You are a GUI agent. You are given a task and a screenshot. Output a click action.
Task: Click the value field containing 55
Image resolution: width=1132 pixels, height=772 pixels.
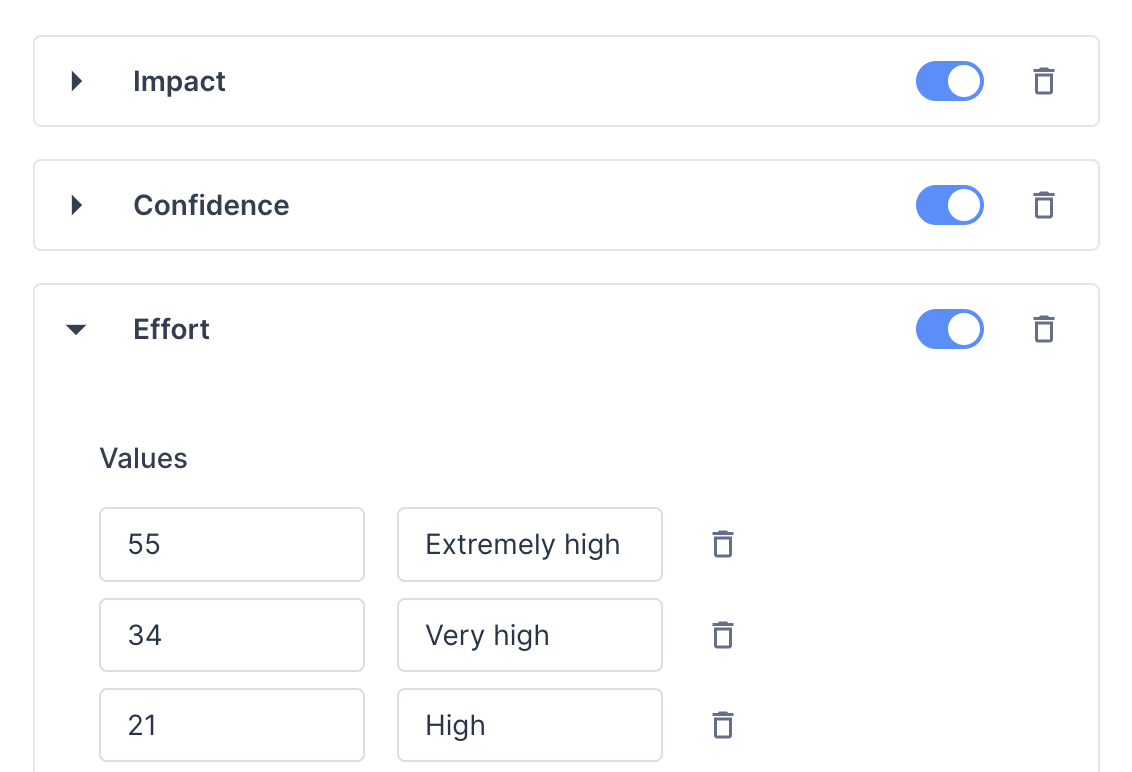(231, 544)
